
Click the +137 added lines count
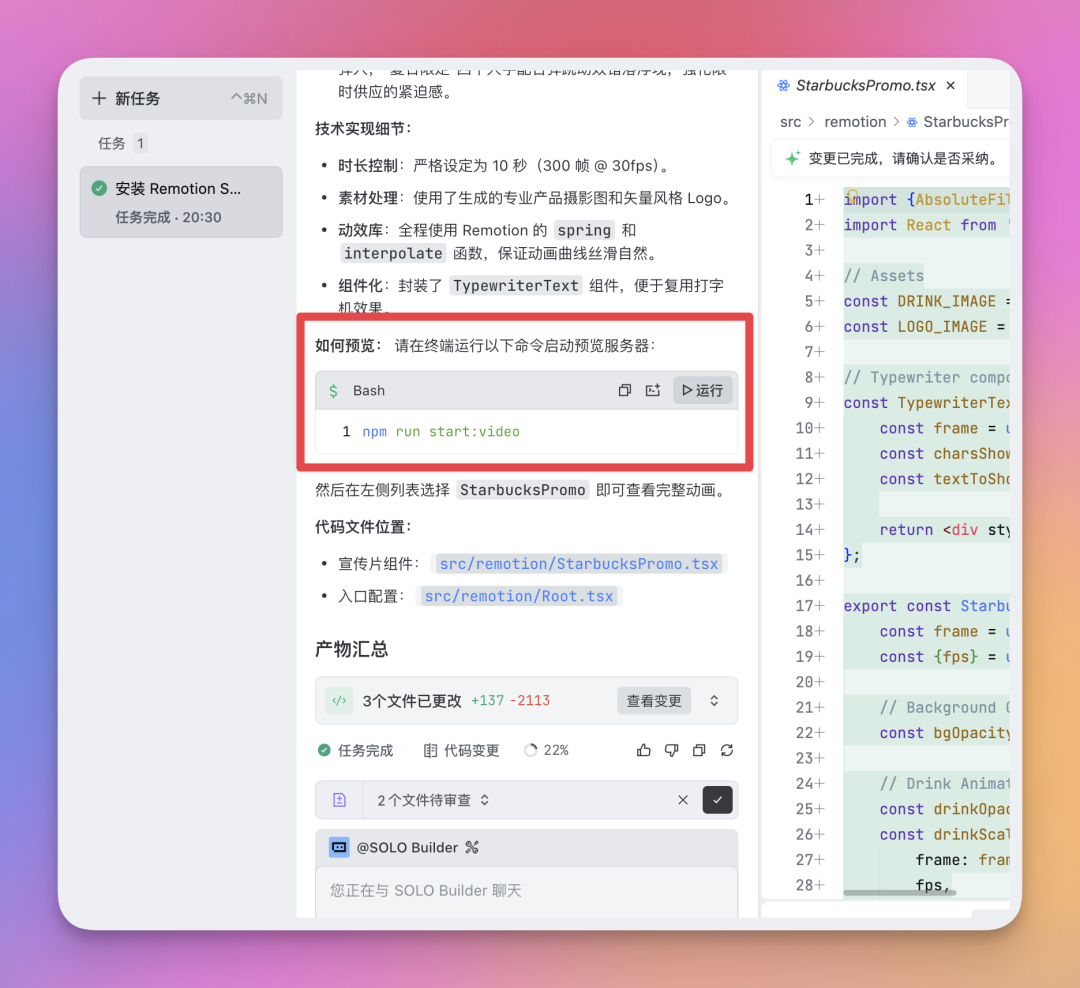click(487, 701)
